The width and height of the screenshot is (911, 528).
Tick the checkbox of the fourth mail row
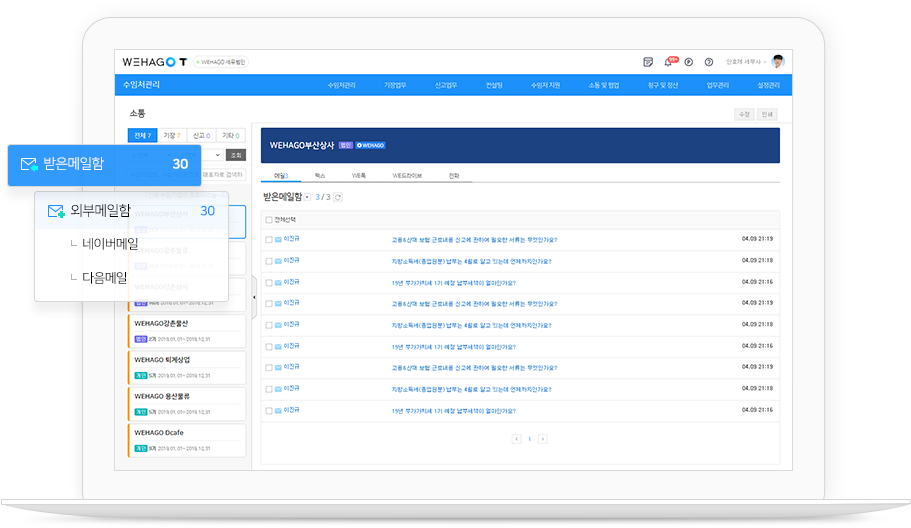point(268,303)
